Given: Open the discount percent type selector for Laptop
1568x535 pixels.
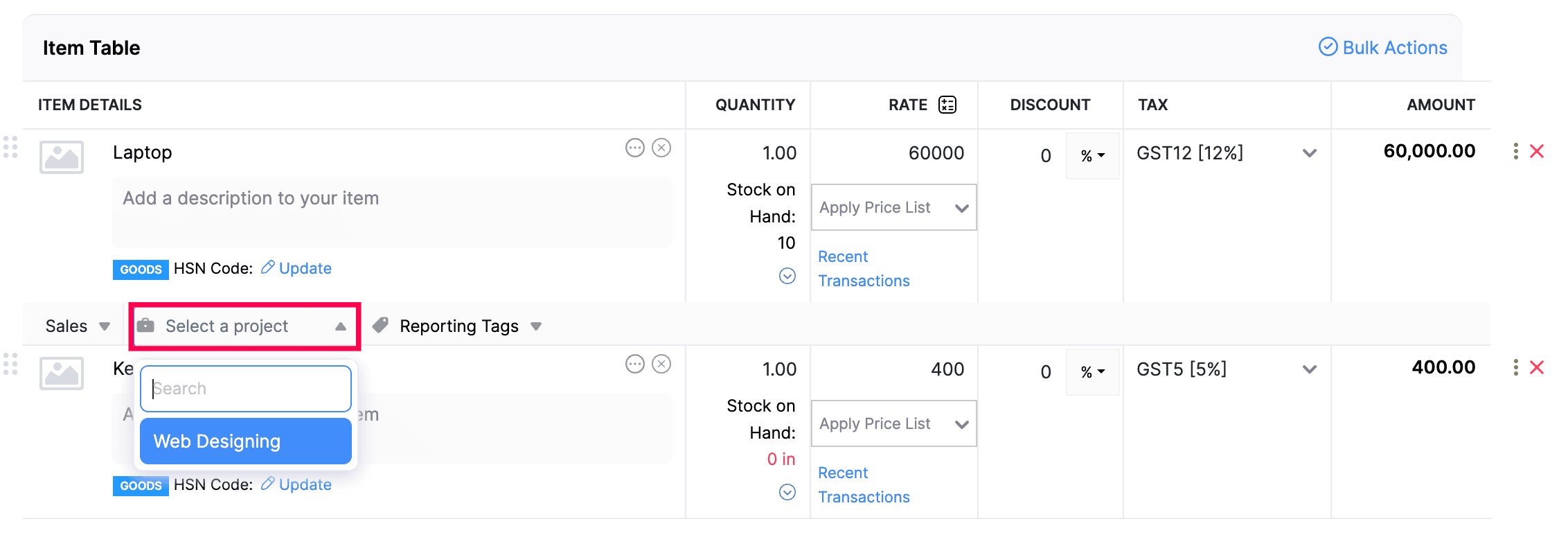Looking at the screenshot, I should click(x=1092, y=156).
